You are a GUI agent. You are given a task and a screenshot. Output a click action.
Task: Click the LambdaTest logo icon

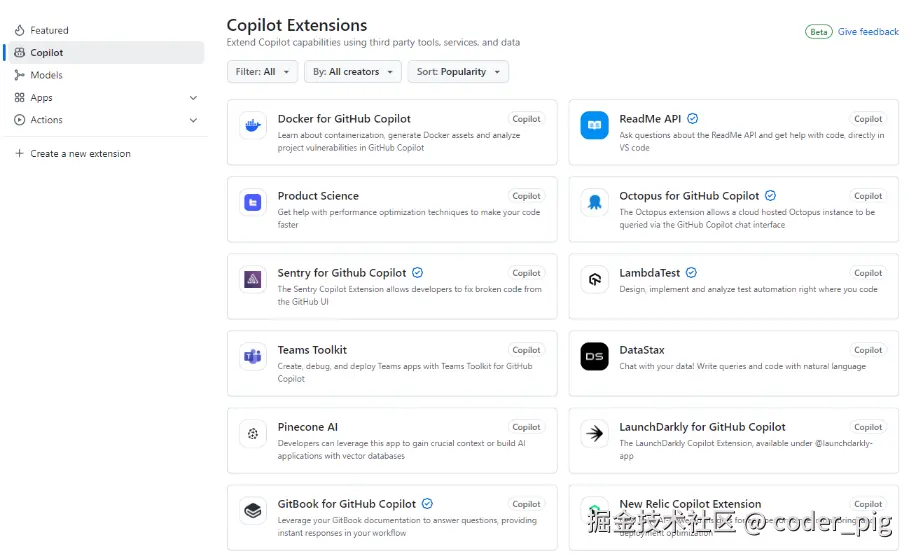pos(594,280)
